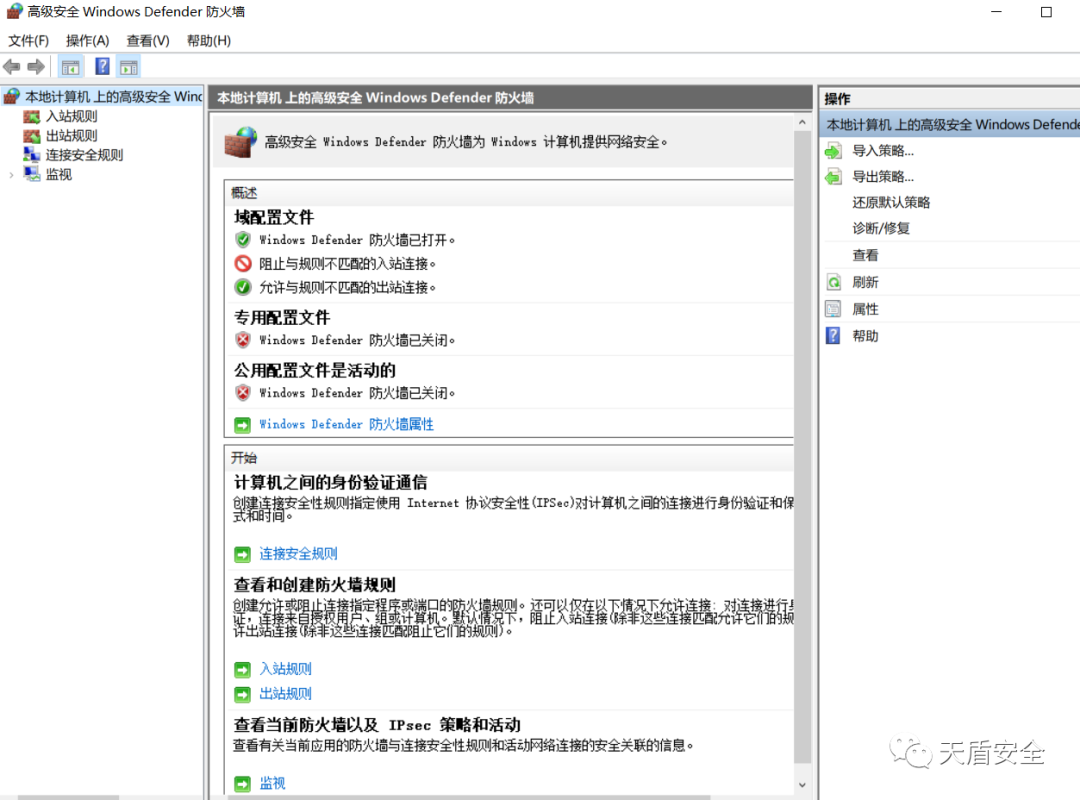Open the 查看 submenu in the actions pane
The image size is (1080, 800).
point(865,256)
